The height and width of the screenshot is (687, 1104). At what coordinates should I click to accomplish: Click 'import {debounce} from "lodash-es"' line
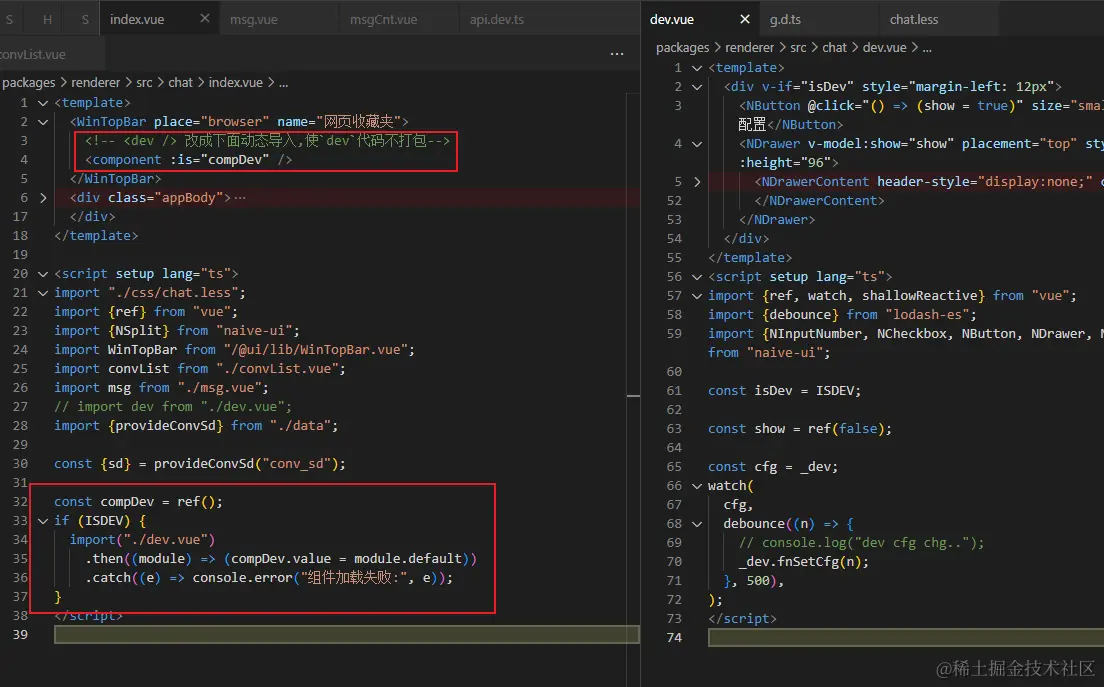point(843,315)
